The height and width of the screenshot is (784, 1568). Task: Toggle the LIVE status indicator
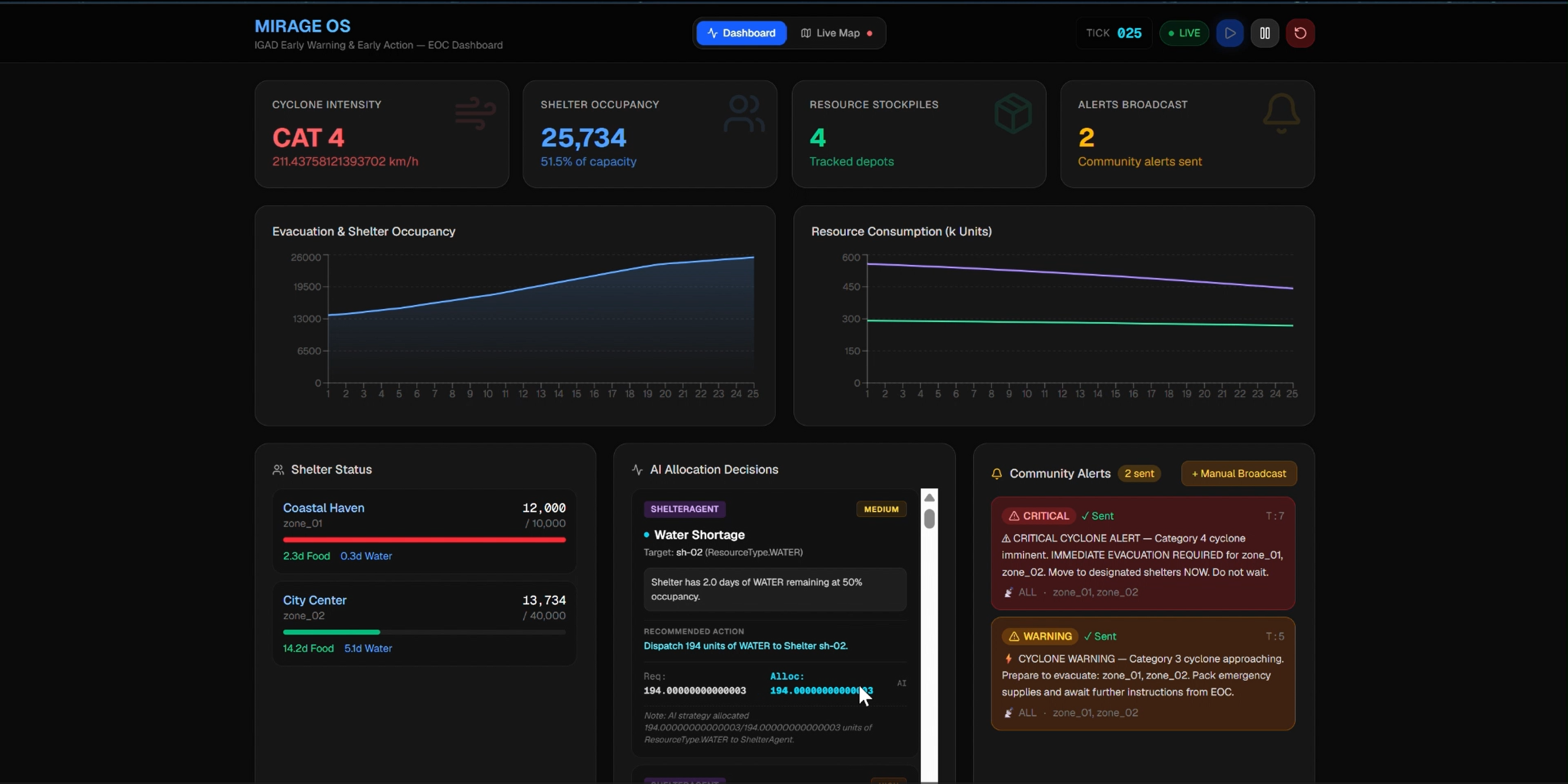1184,33
